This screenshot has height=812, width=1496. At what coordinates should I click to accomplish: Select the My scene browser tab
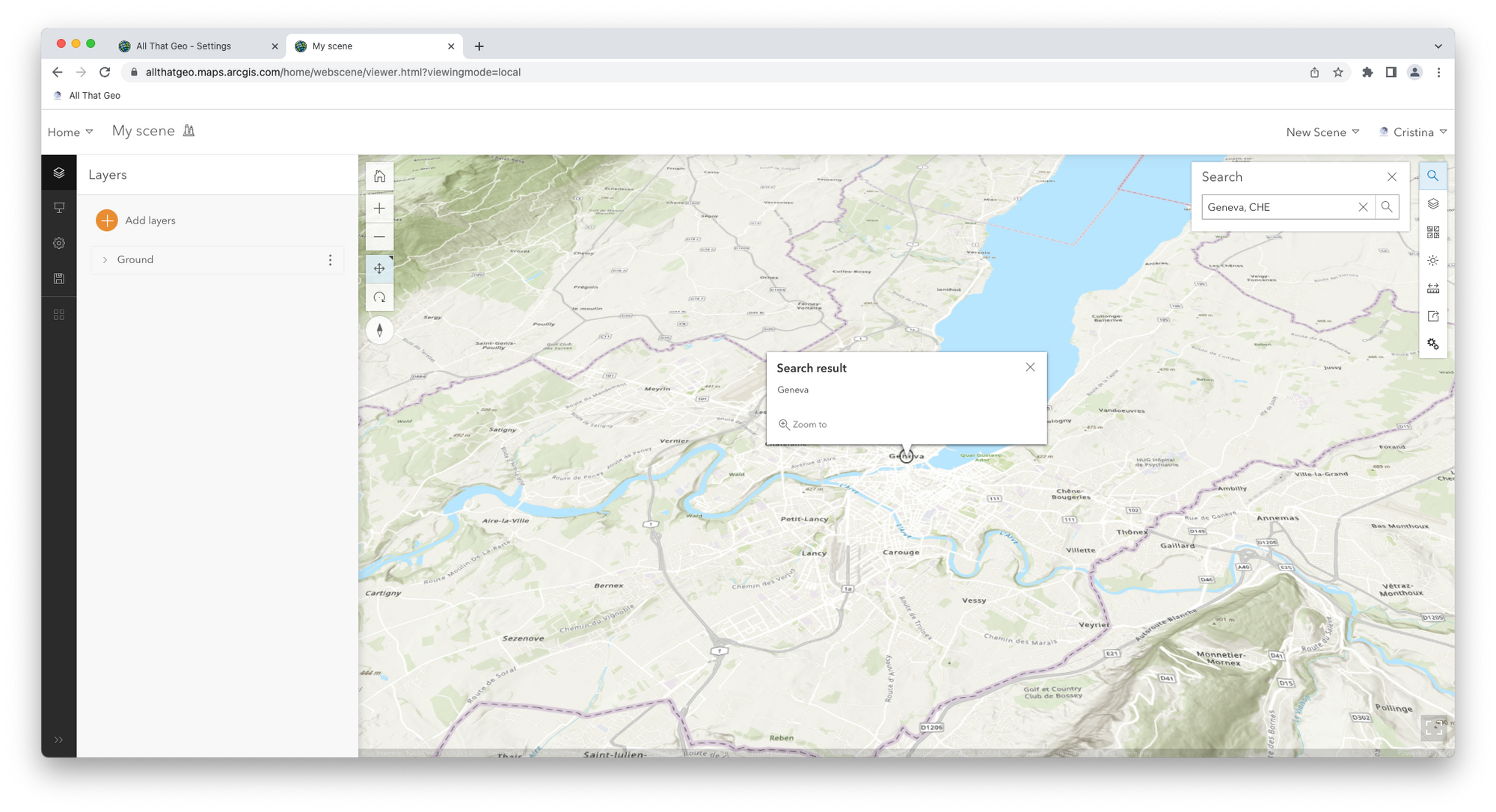click(x=374, y=46)
